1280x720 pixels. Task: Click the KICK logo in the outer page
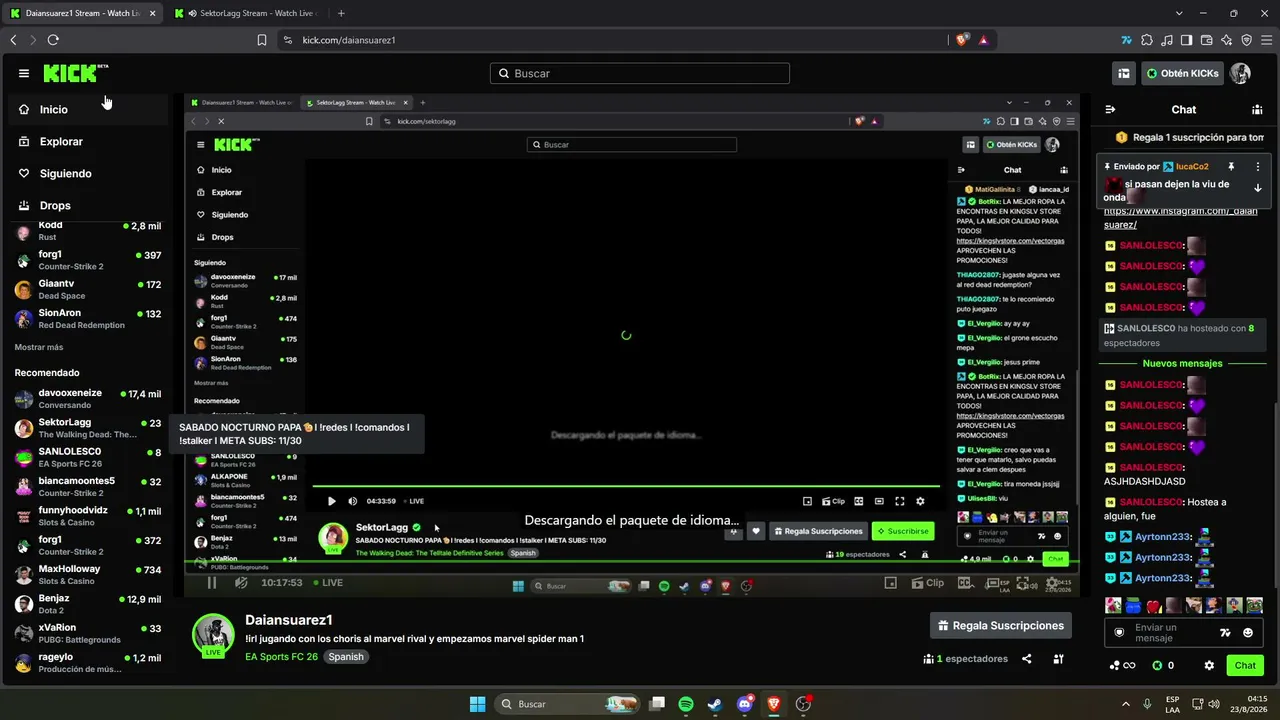coord(75,73)
